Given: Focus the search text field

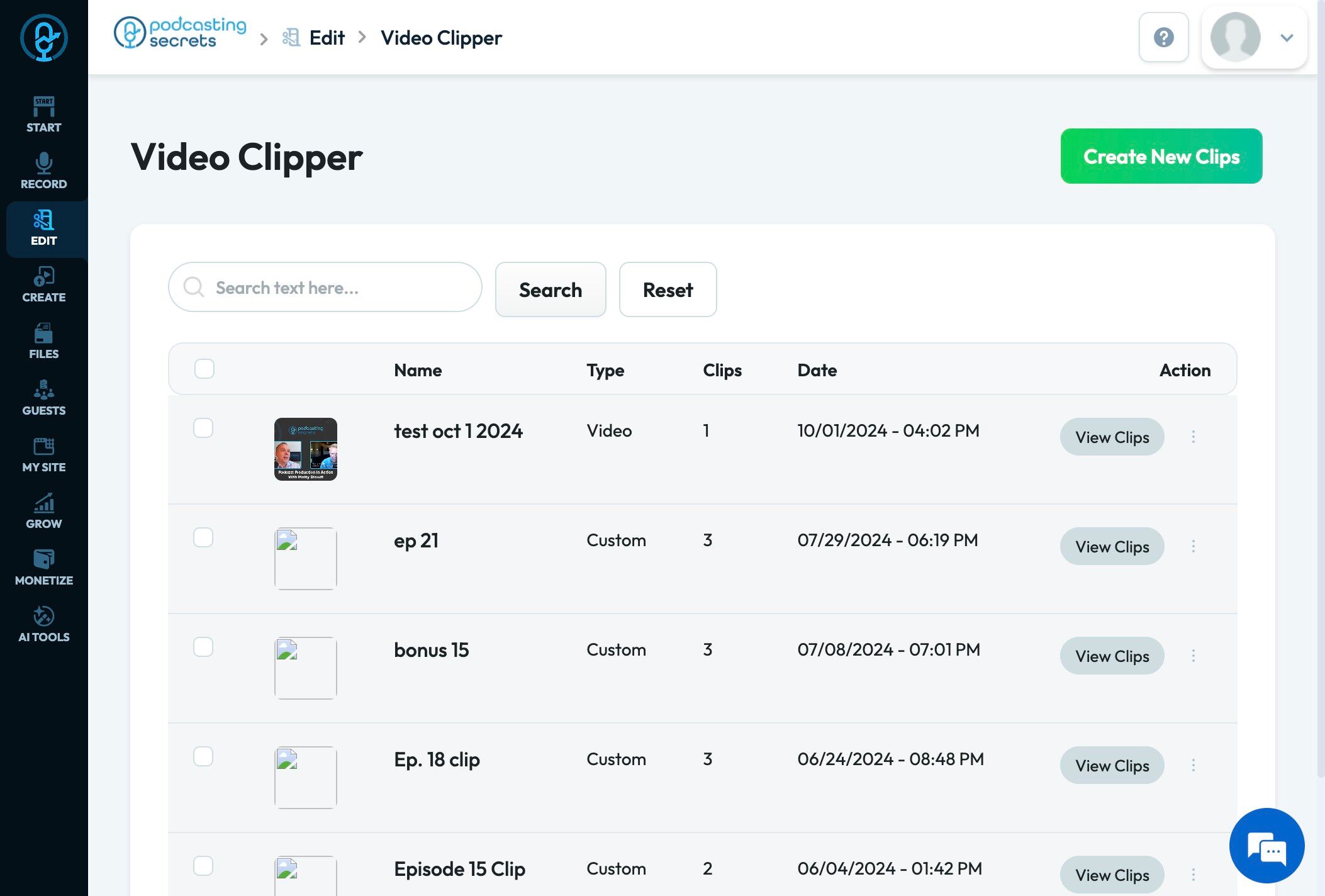Looking at the screenshot, I should click(333, 288).
